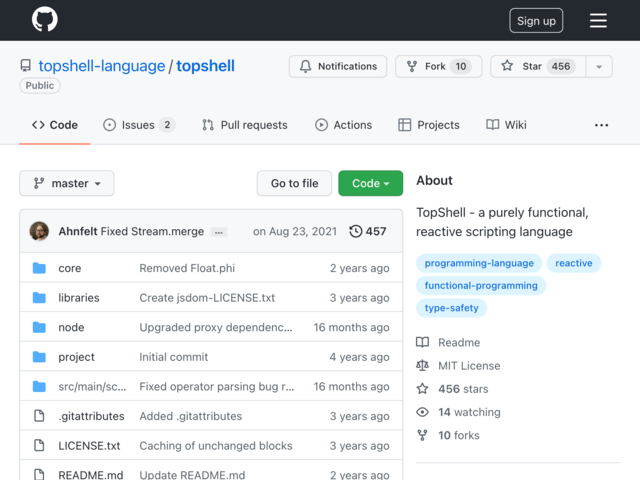Screen dimensions: 640x480
Task: Open the libraries folder name link
Action: [79, 298]
